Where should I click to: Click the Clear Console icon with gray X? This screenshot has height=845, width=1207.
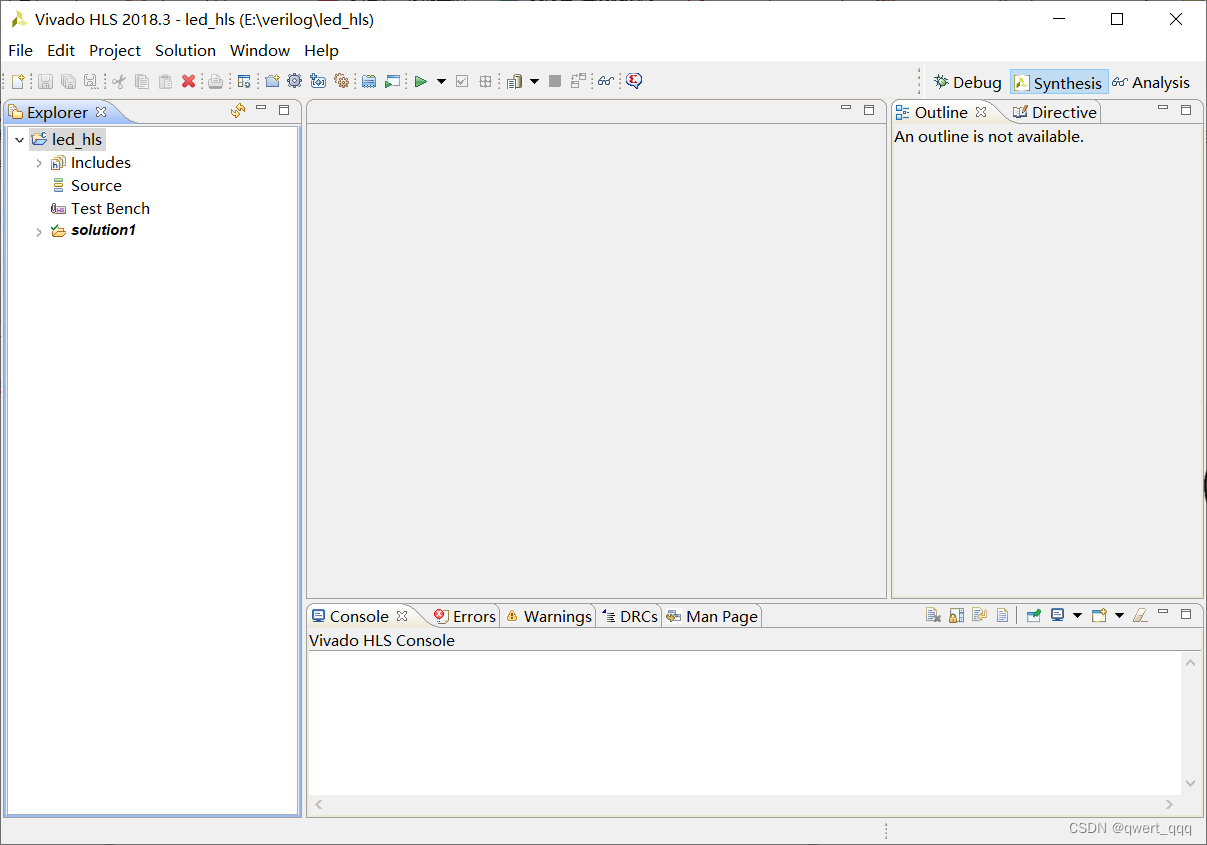pyautogui.click(x=933, y=615)
